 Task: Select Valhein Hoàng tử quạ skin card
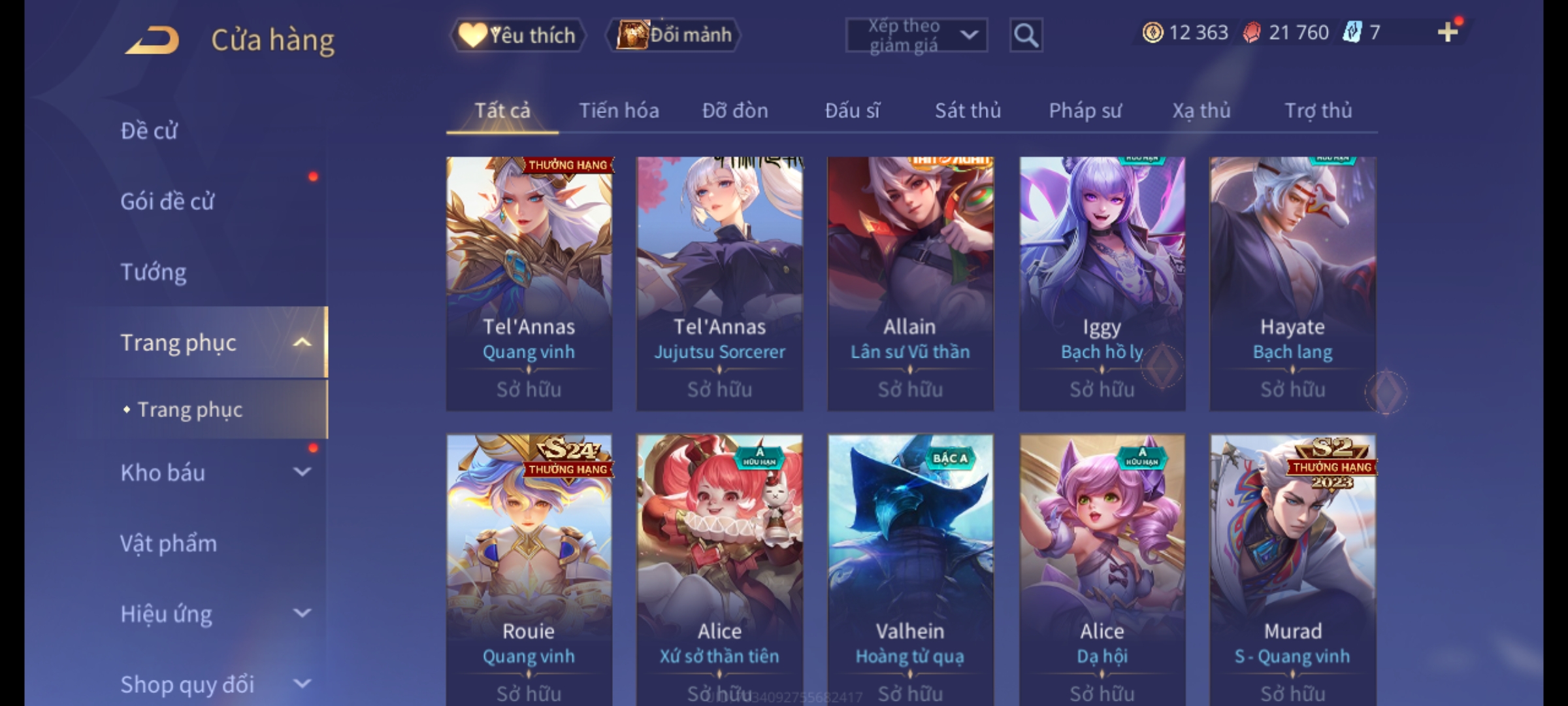pos(910,570)
